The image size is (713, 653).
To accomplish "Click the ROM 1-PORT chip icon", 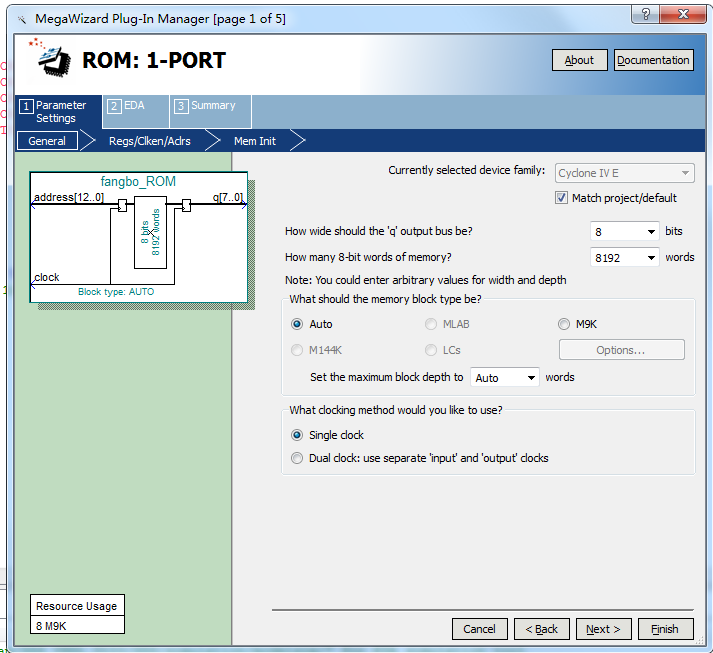I will pyautogui.click(x=54, y=60).
